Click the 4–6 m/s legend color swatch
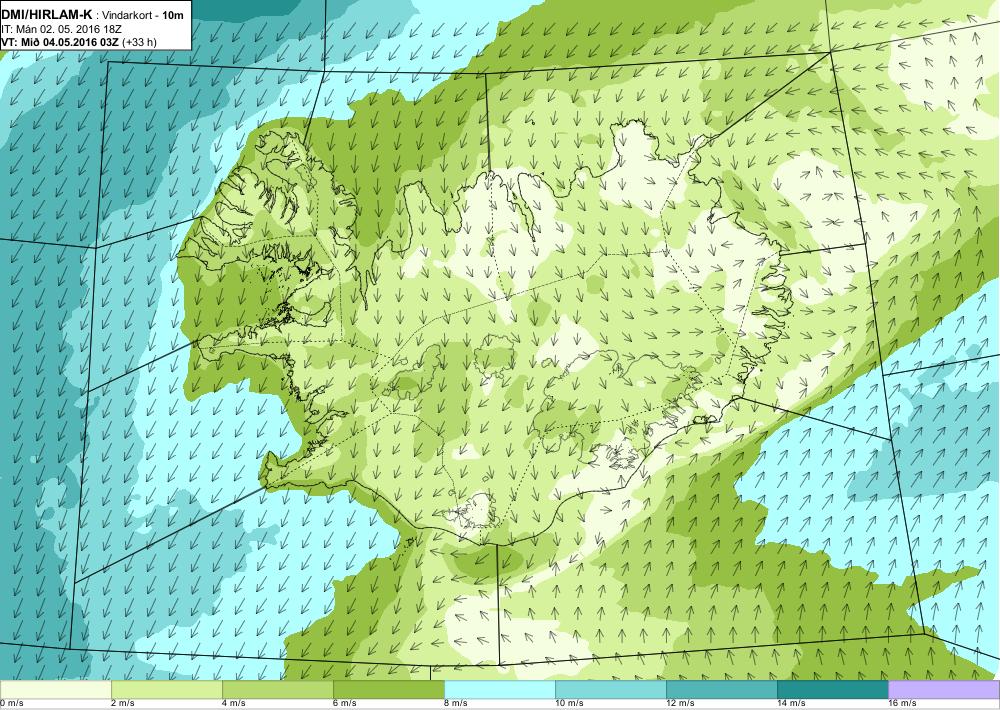The height and width of the screenshot is (710, 1000). coord(277,690)
